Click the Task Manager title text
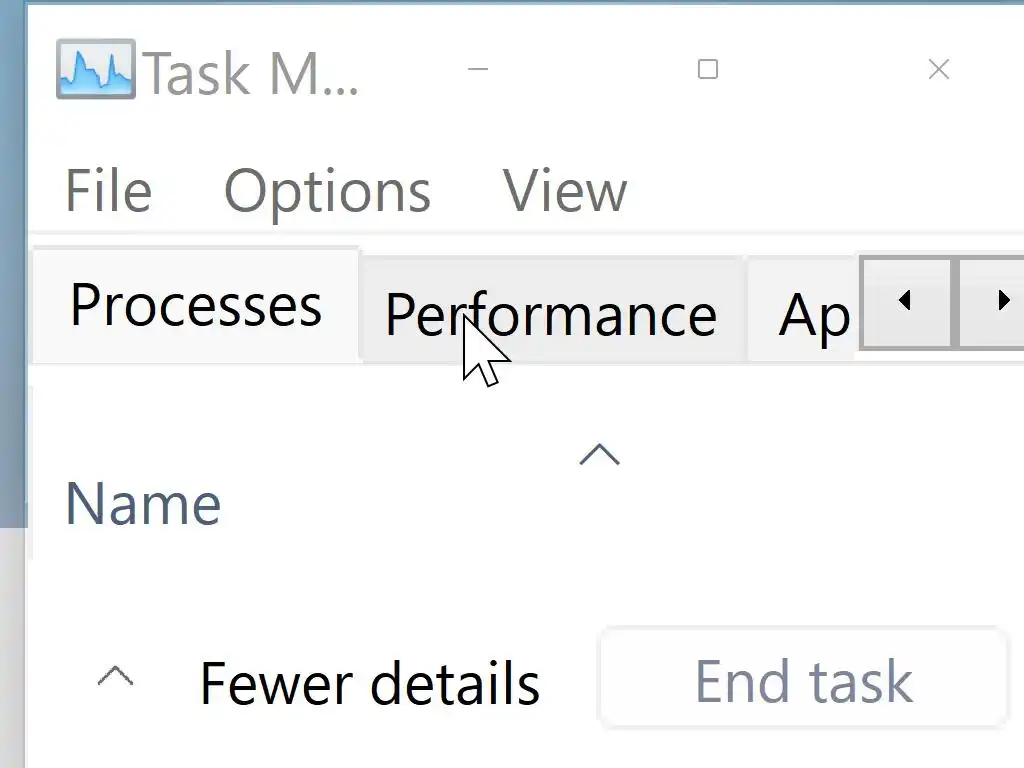Screen dimensions: 1024x768 (x=252, y=72)
